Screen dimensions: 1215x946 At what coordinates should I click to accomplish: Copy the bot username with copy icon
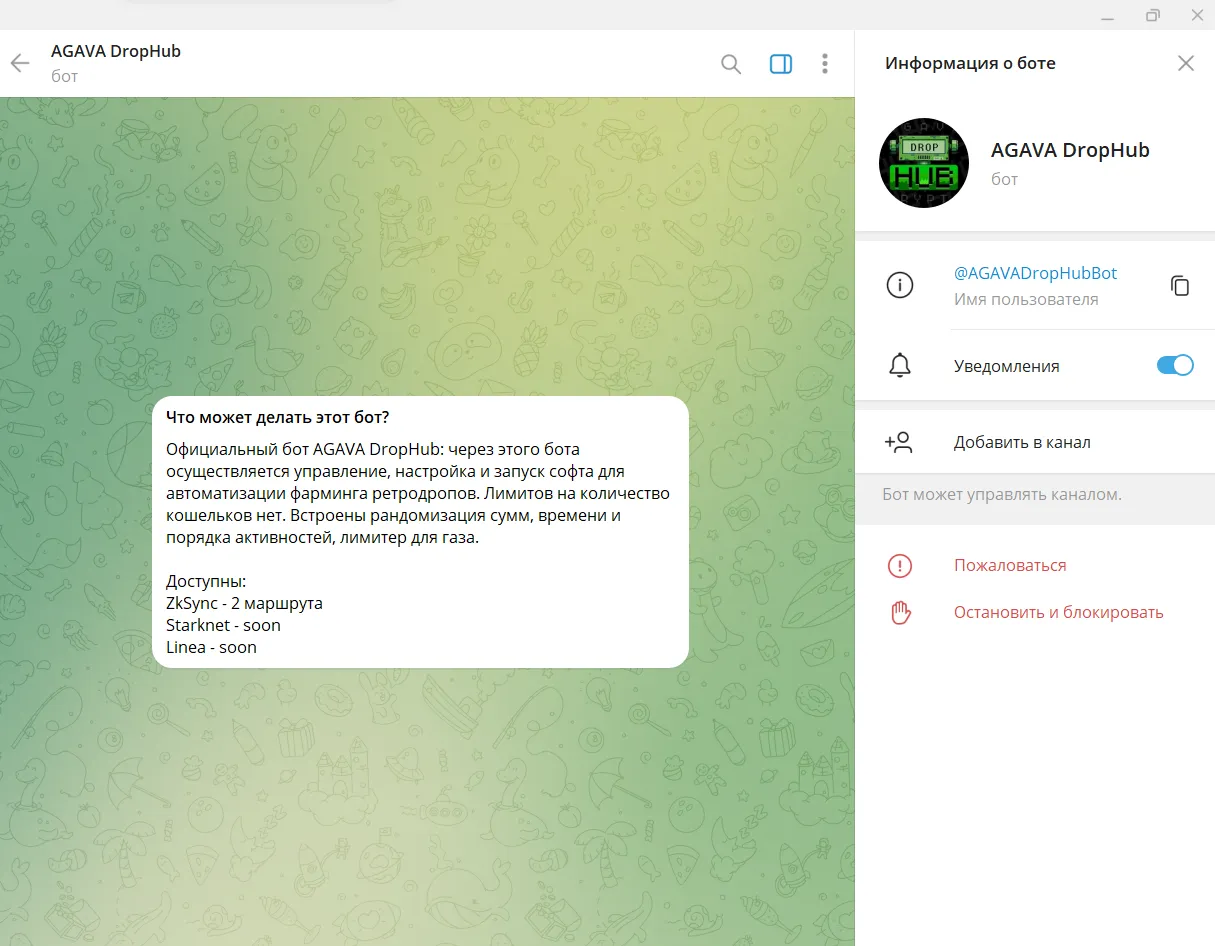[x=1180, y=286]
